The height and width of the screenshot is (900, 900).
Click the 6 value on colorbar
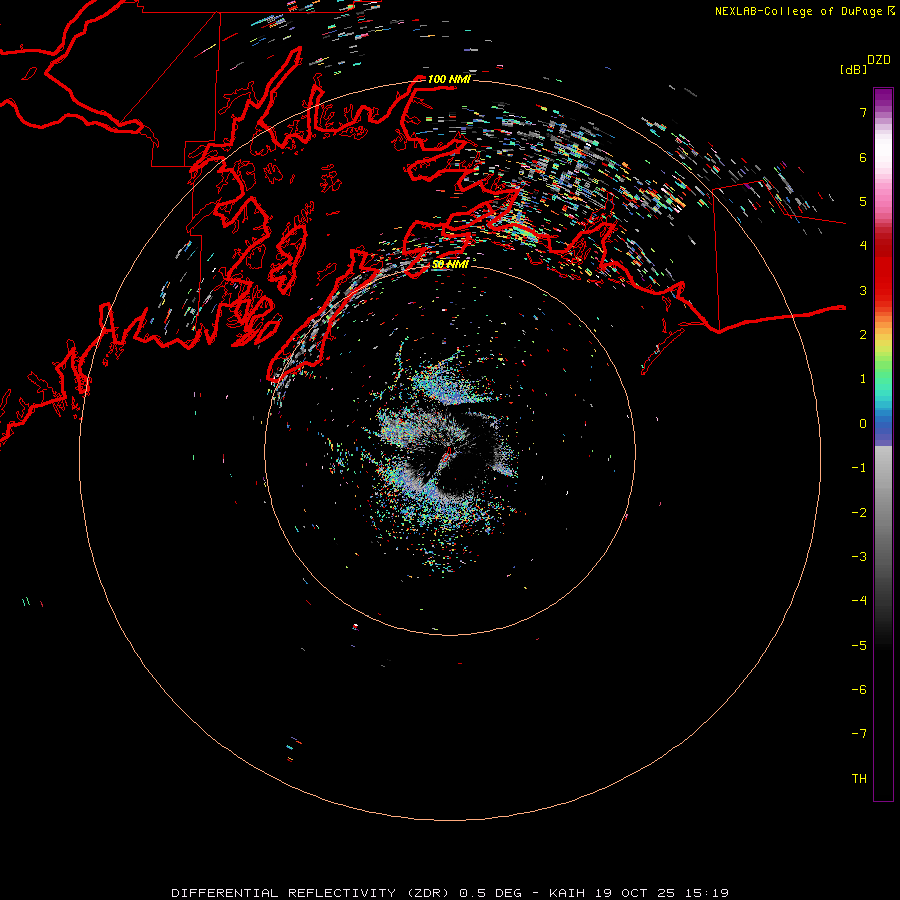(x=863, y=157)
